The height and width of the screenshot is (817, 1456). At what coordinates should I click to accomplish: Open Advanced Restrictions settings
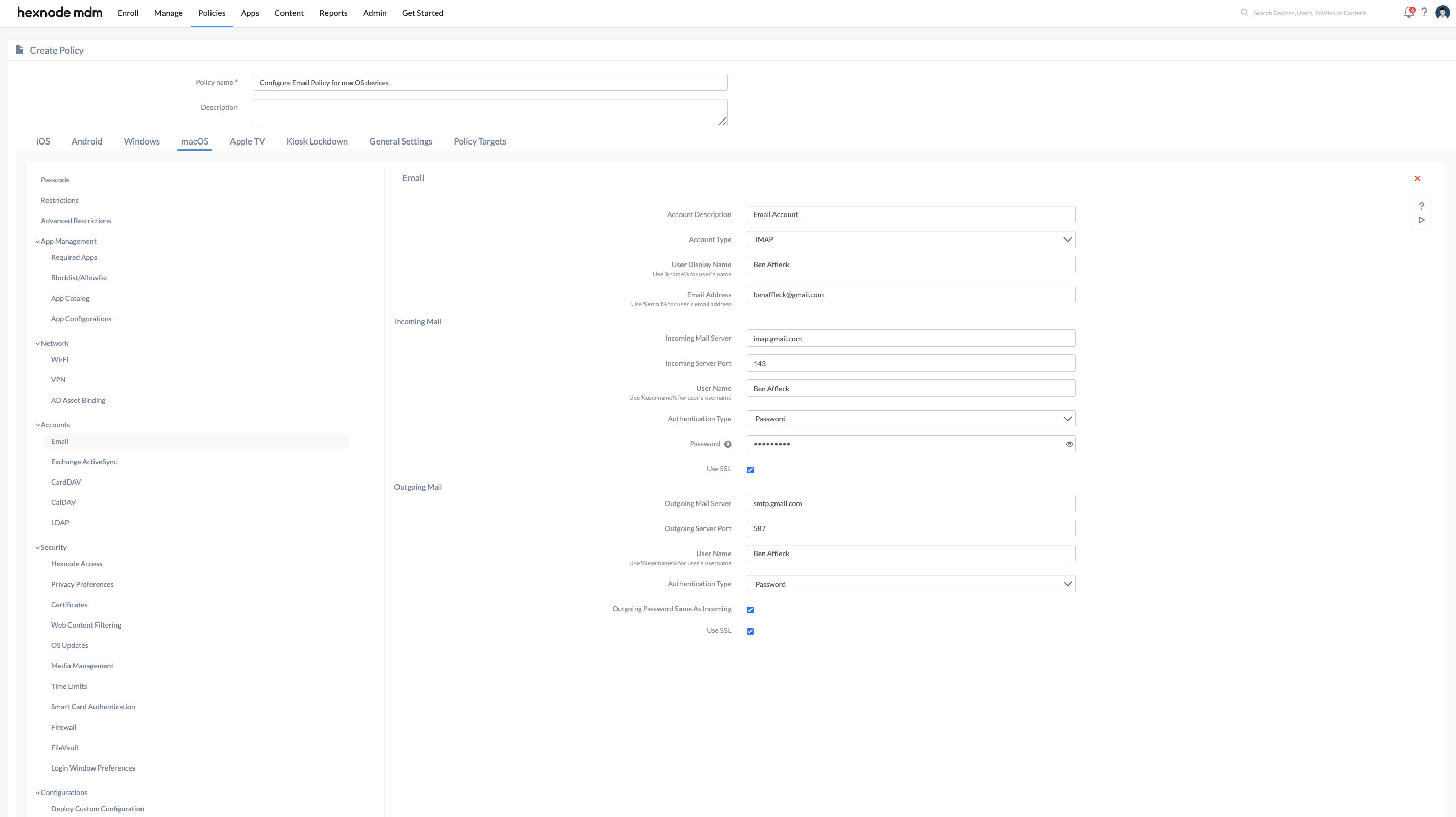[x=76, y=221]
